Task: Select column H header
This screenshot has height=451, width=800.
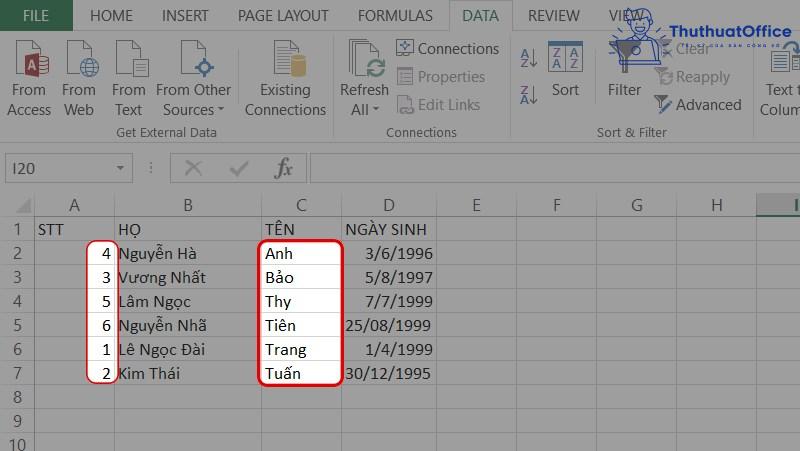Action: [717, 205]
